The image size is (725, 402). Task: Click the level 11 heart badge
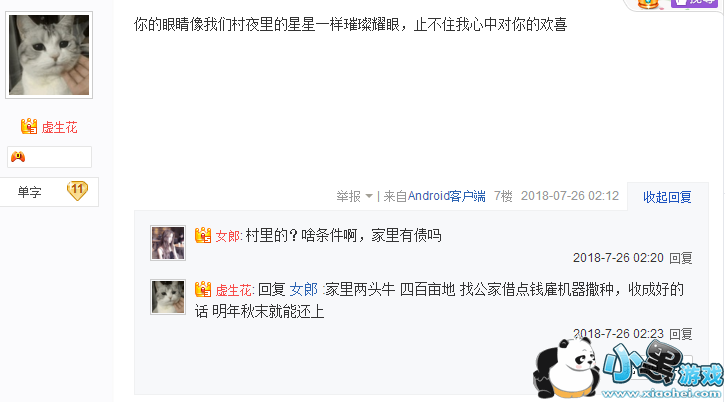coord(77,190)
